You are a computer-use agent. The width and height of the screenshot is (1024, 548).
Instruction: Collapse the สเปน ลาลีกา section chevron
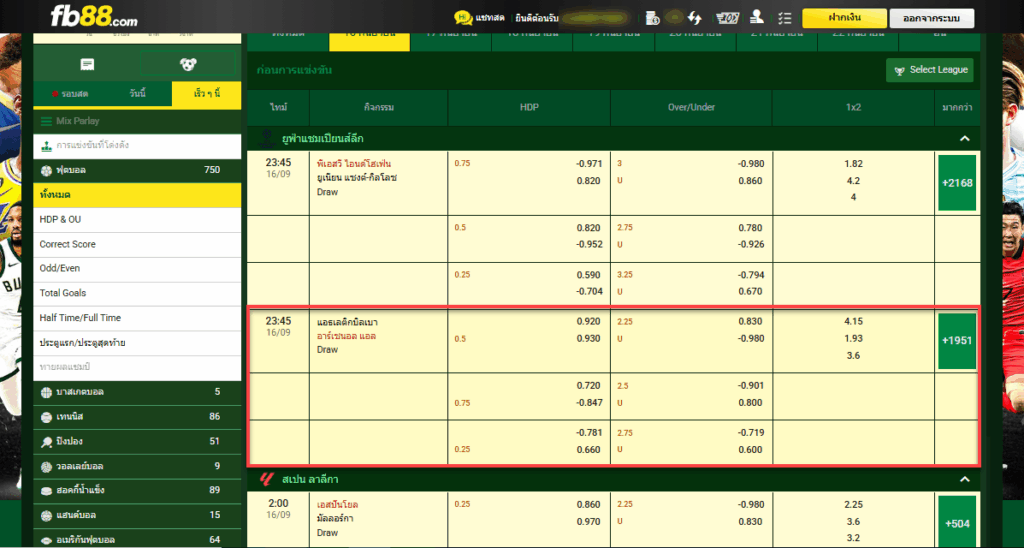point(965,479)
